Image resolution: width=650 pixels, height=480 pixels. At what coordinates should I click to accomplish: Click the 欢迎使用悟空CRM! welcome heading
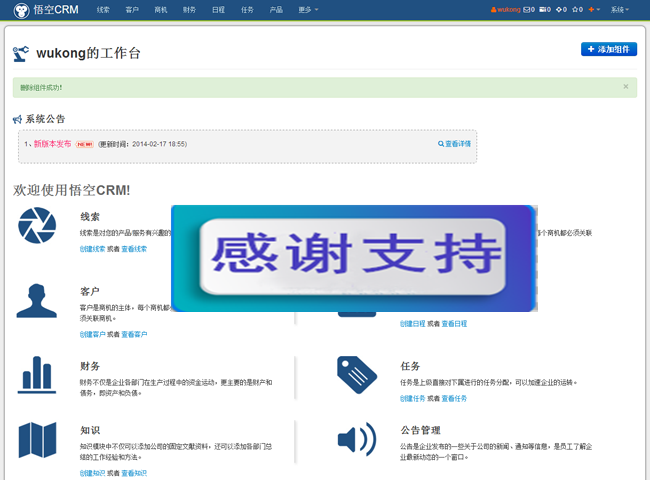pos(72,190)
